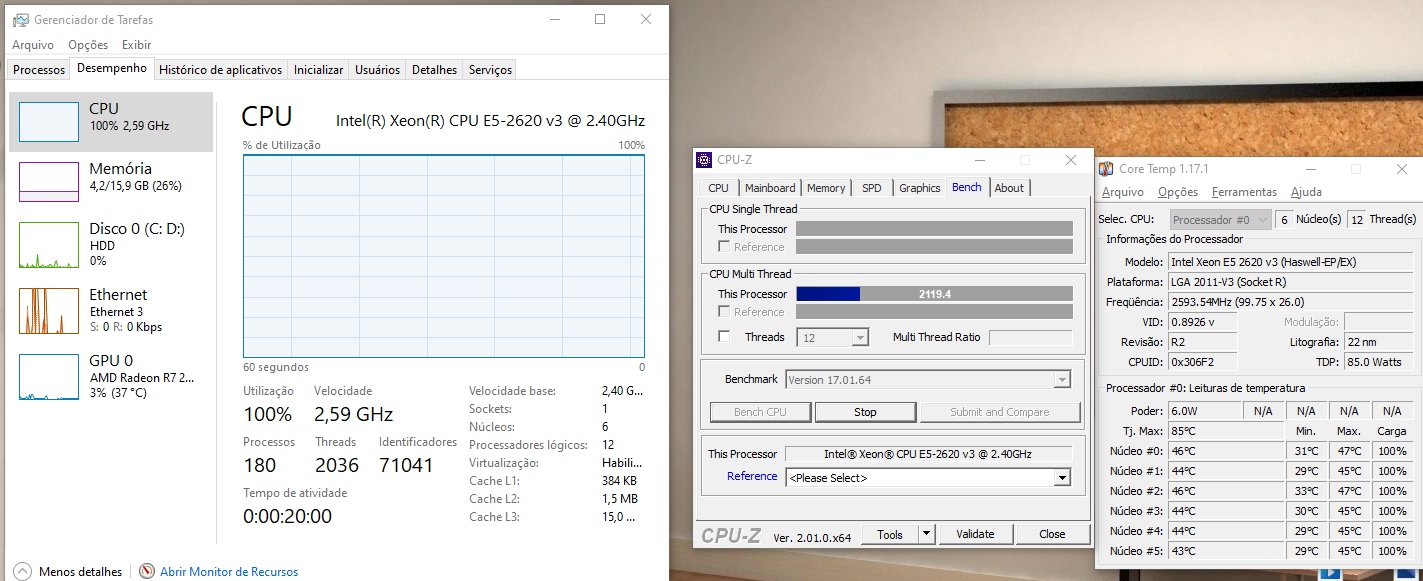Image resolution: width=1423 pixels, height=581 pixels.
Task: Click the Poder 6.0W value
Action: [1204, 411]
